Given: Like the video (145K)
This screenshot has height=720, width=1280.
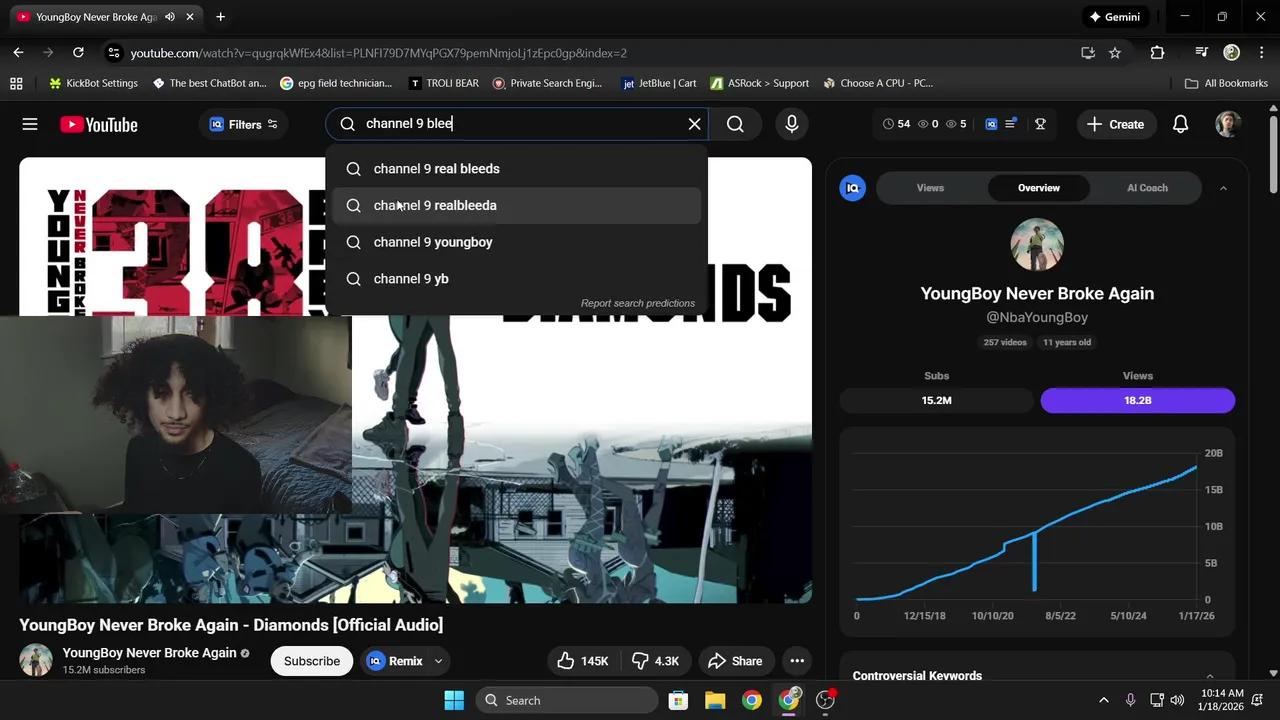Looking at the screenshot, I should pos(583,661).
